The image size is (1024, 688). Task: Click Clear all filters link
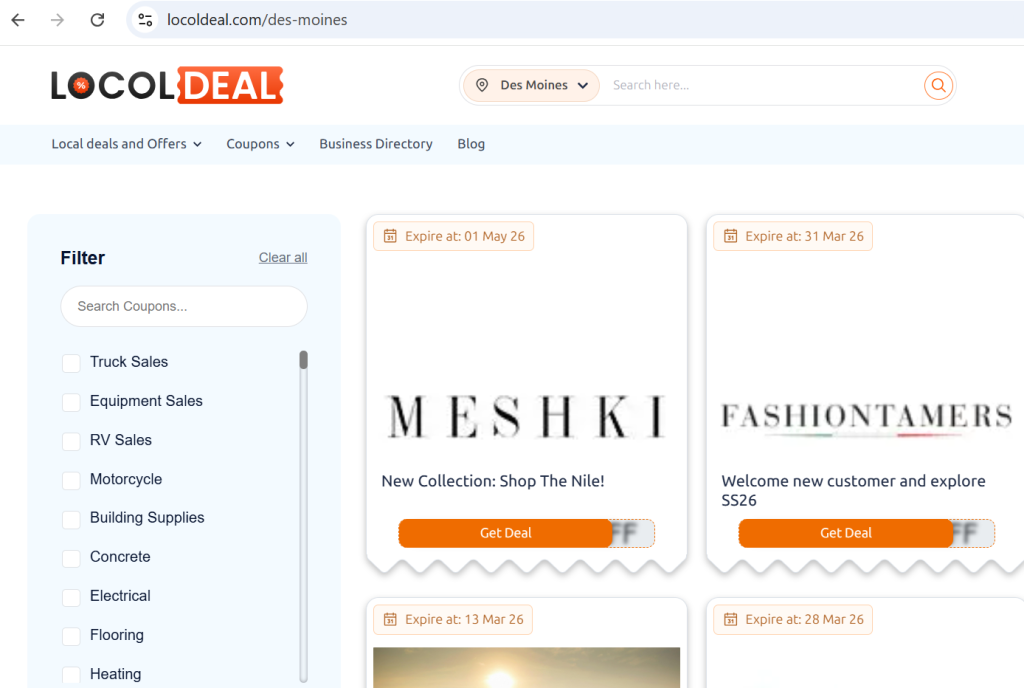point(283,258)
